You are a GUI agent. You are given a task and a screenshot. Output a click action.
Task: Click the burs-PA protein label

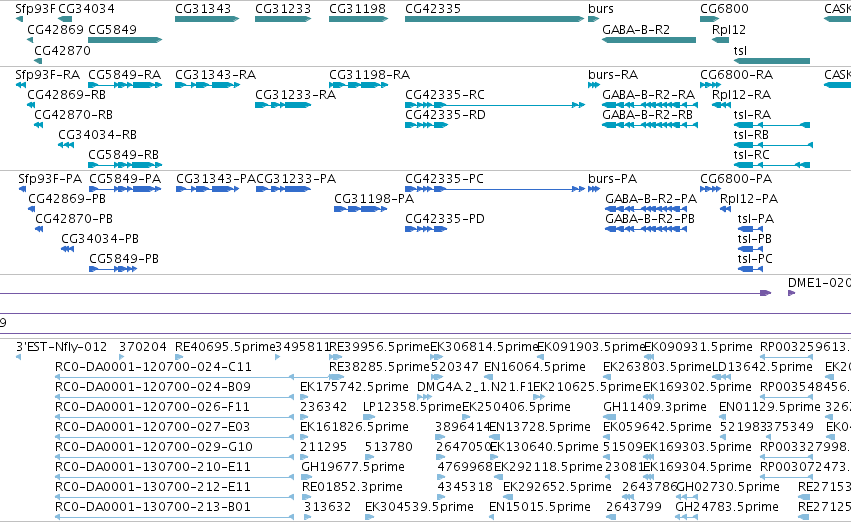point(613,179)
